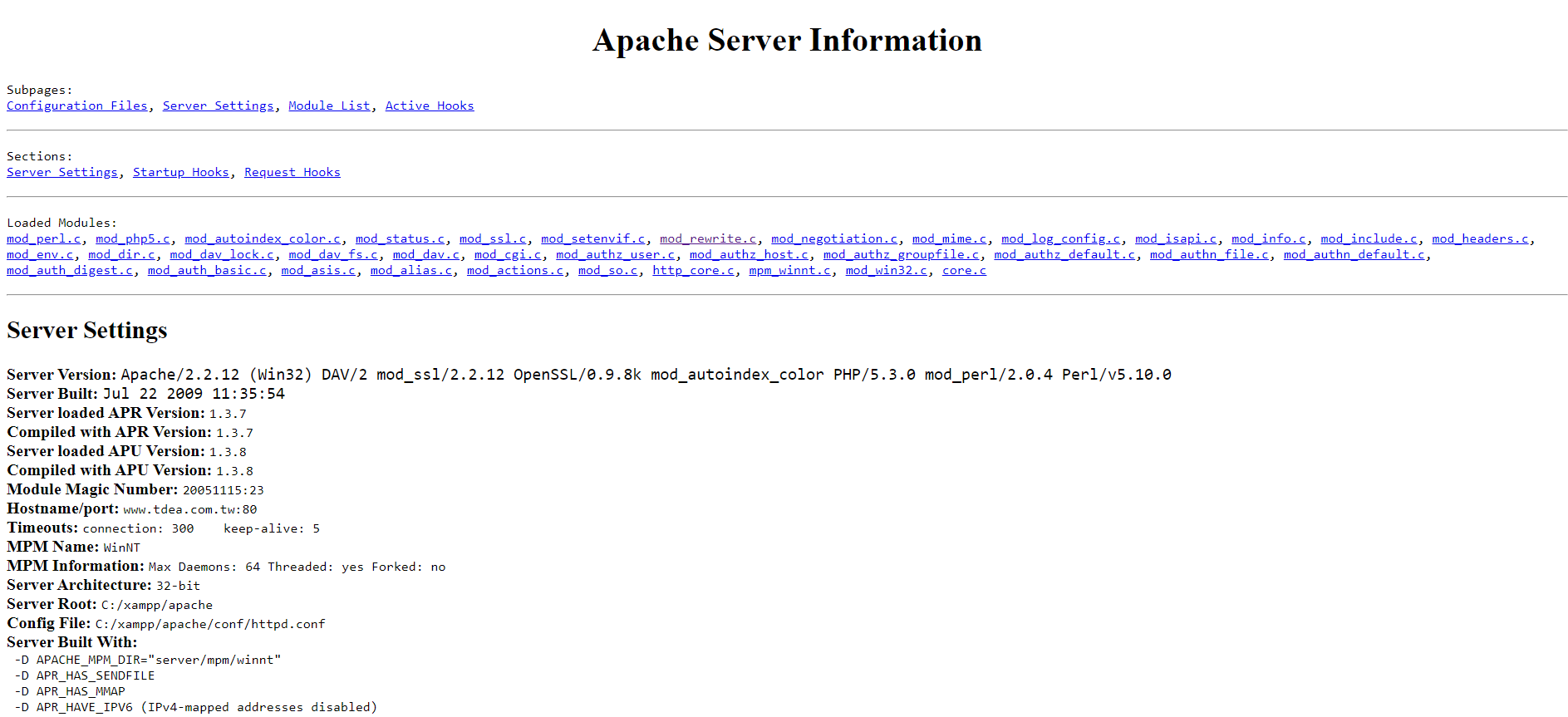Click Server Root value C:/xampp/apache
The height and width of the screenshot is (717, 1568).
point(157,605)
